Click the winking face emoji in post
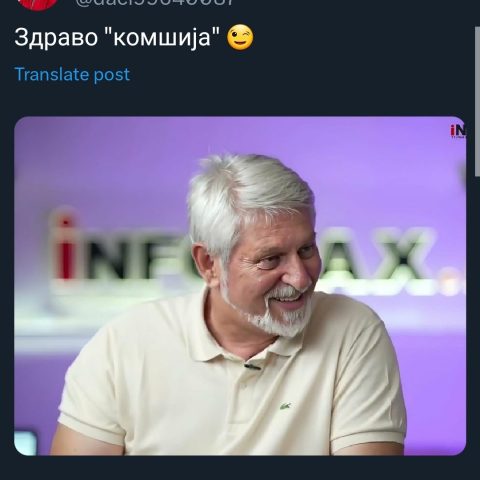Viewport: 480px width, 480px height. click(240, 37)
